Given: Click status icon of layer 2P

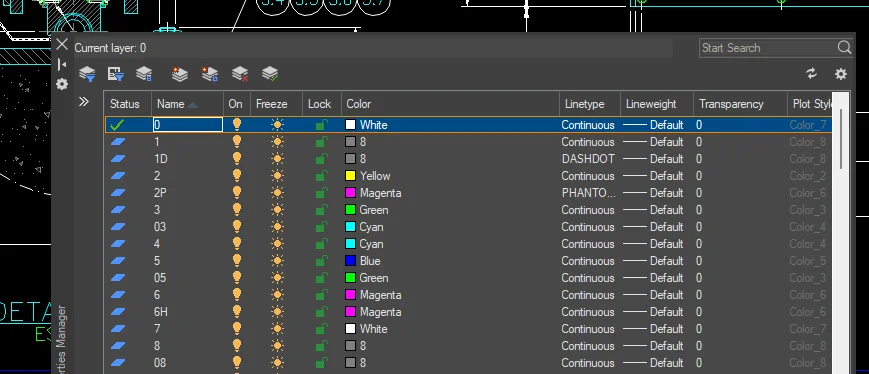Looking at the screenshot, I should click(x=117, y=193).
